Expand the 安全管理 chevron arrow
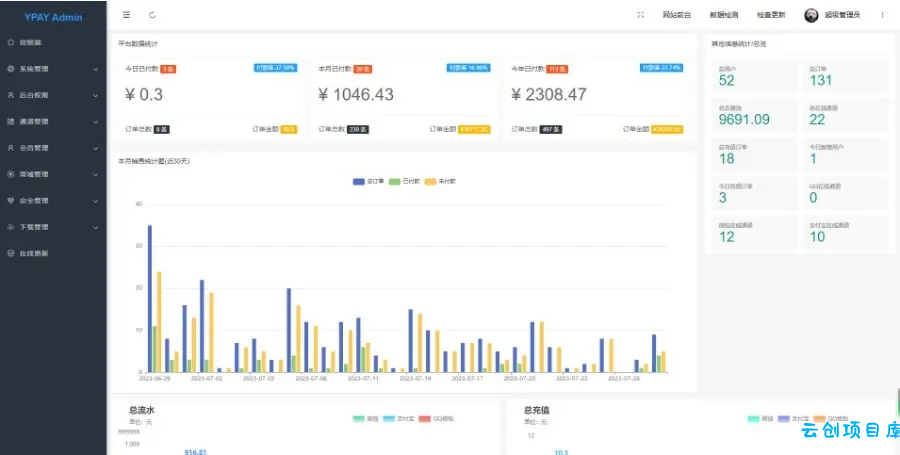The height and width of the screenshot is (455, 900). coord(95,201)
